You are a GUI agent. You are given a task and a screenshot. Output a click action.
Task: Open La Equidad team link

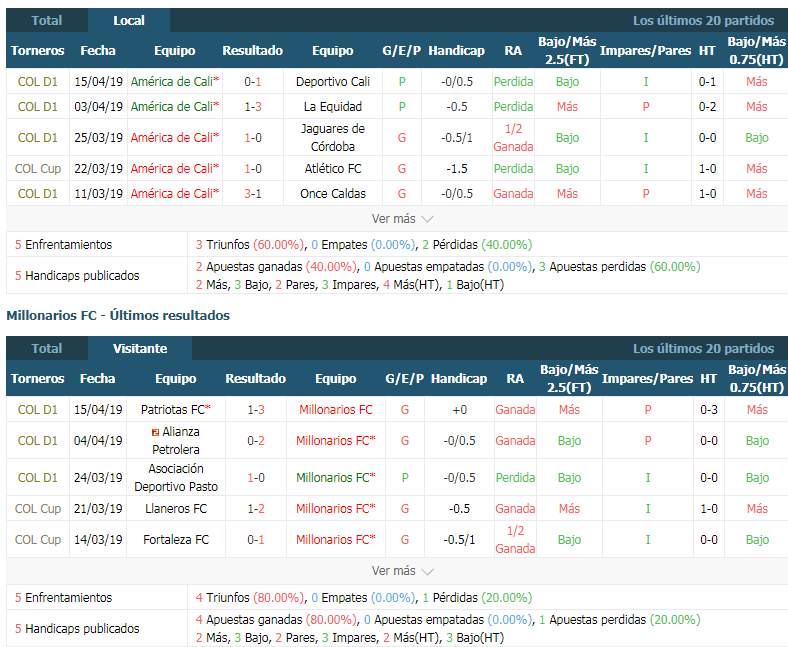tap(333, 107)
